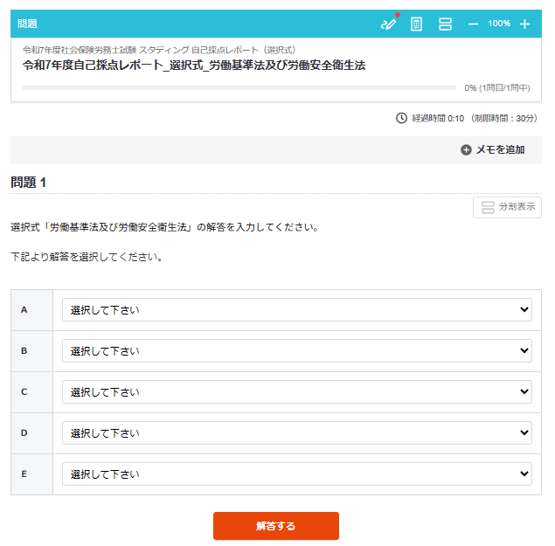Image resolution: width=555 pixels, height=546 pixels.
Task: Expand the answer dropdown for row E
Action: point(297,474)
